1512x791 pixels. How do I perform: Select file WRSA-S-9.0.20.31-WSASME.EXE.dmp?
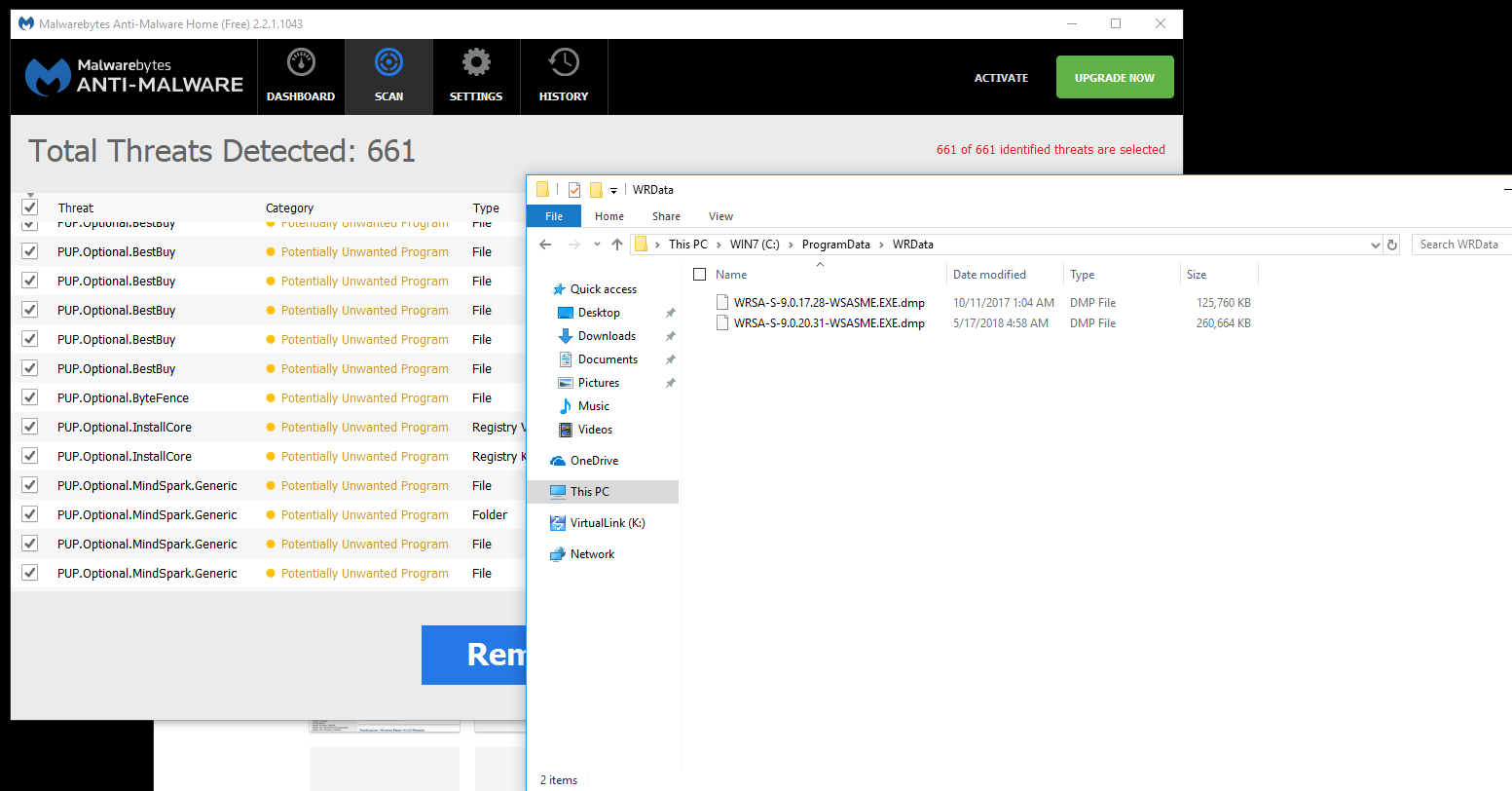830,323
